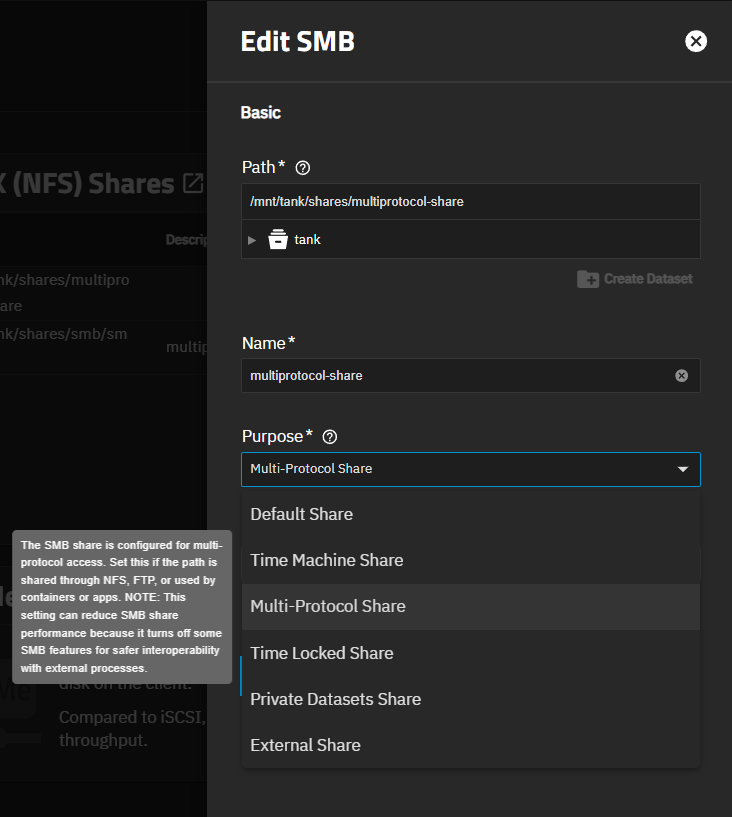Image resolution: width=732 pixels, height=817 pixels.
Task: Select the highlighted Multi-Protocol Share option
Action: point(328,606)
